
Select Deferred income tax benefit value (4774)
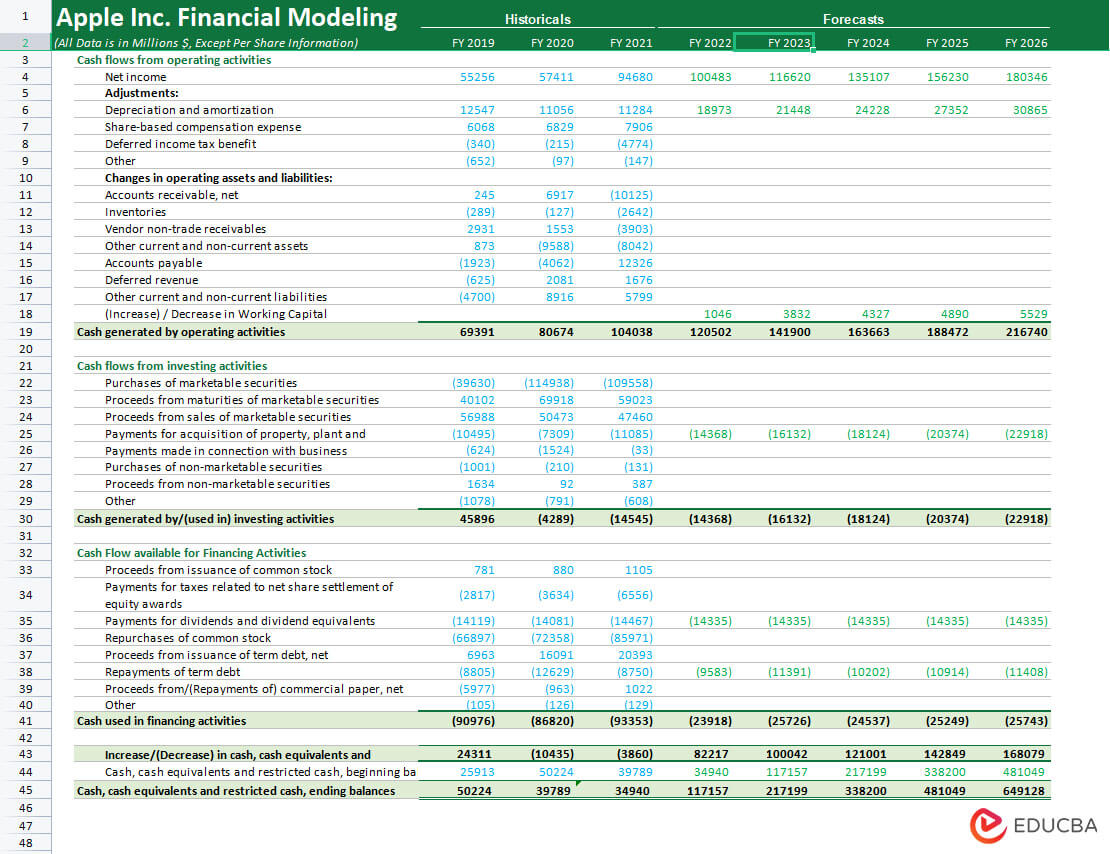click(x=635, y=144)
